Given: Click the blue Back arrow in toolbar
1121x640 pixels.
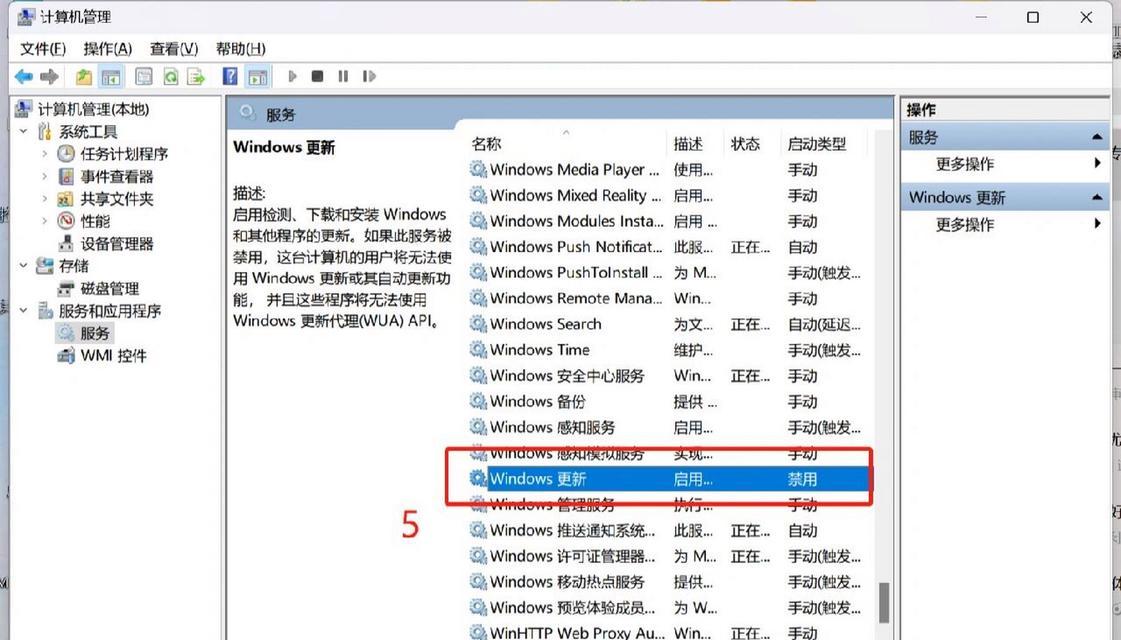Looking at the screenshot, I should tap(24, 77).
